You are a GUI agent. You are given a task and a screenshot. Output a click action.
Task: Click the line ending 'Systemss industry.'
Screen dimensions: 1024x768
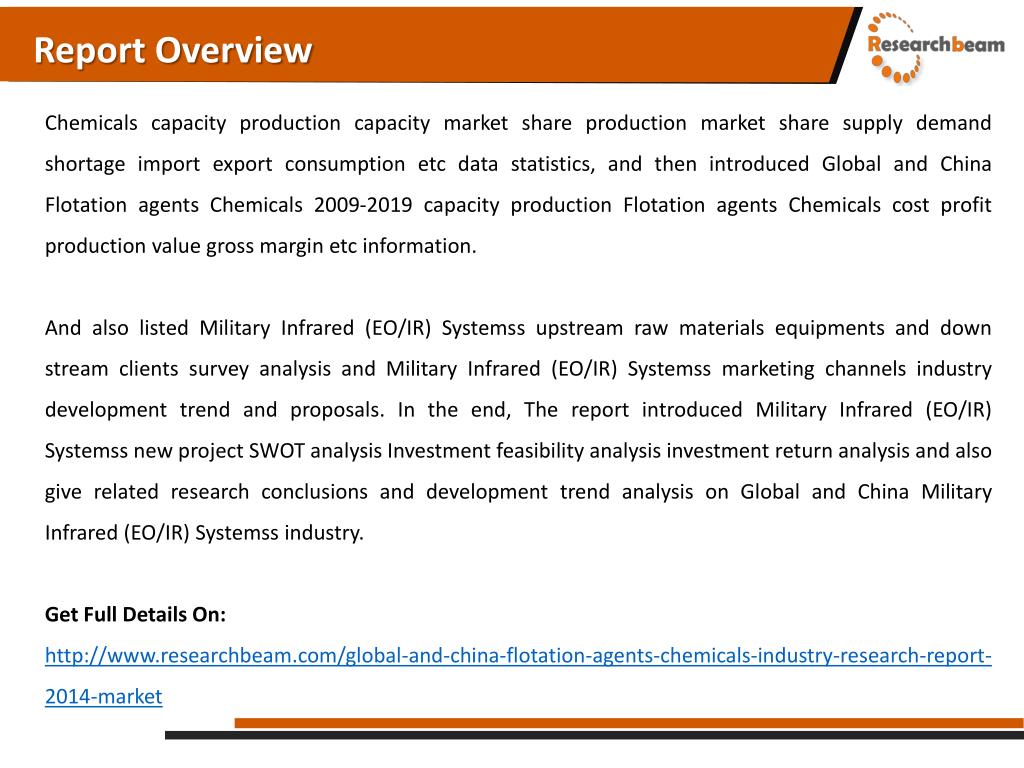204,533
